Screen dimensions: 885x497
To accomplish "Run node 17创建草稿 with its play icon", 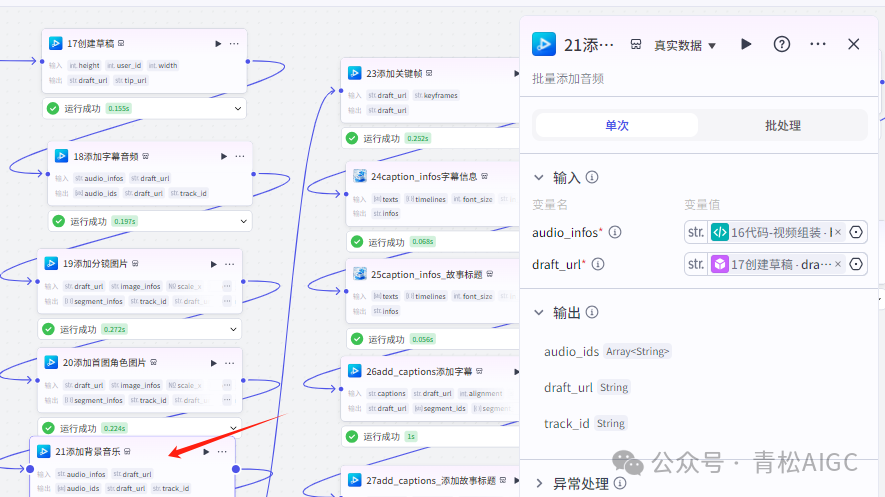I will [x=218, y=43].
